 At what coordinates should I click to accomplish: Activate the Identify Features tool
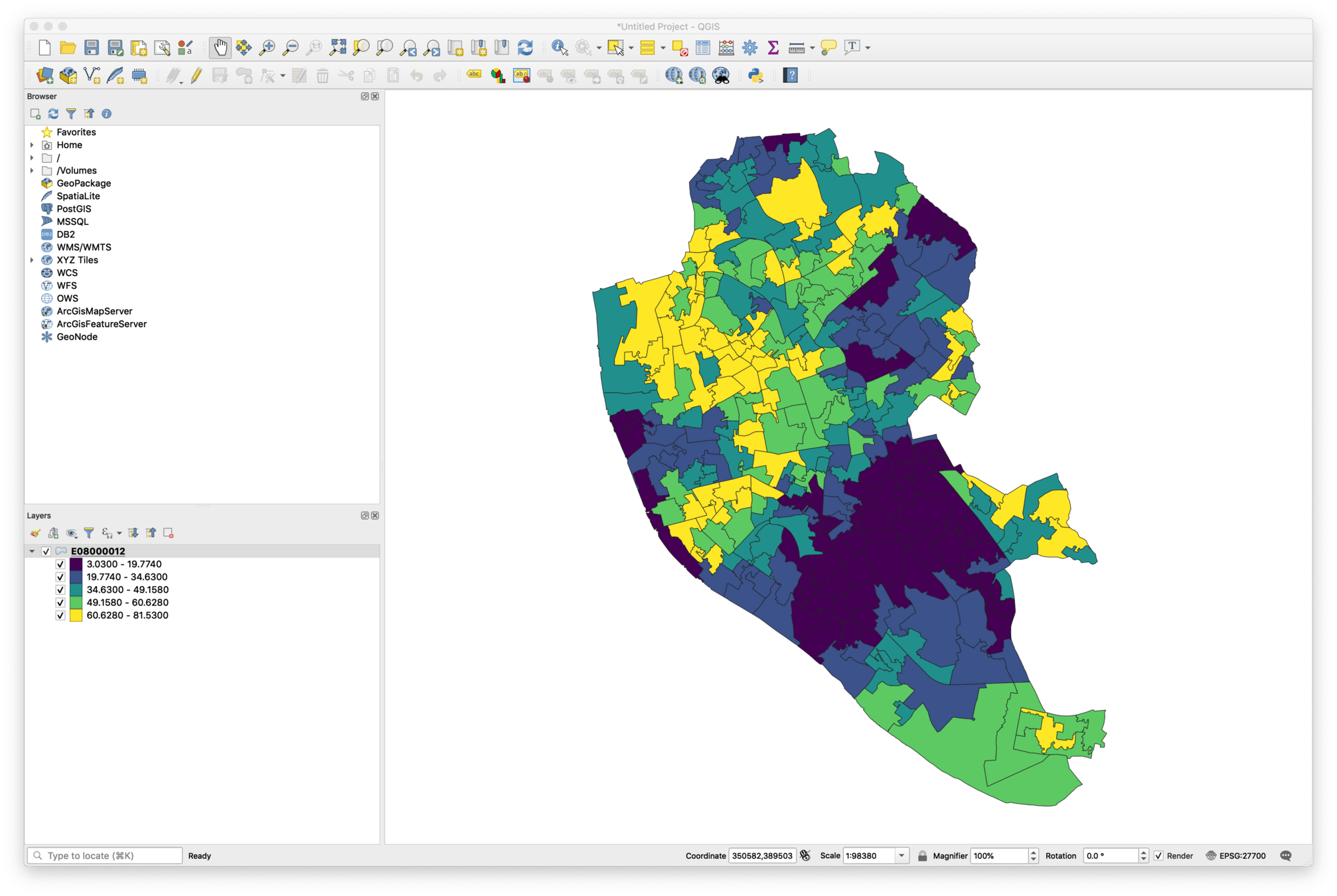[559, 47]
